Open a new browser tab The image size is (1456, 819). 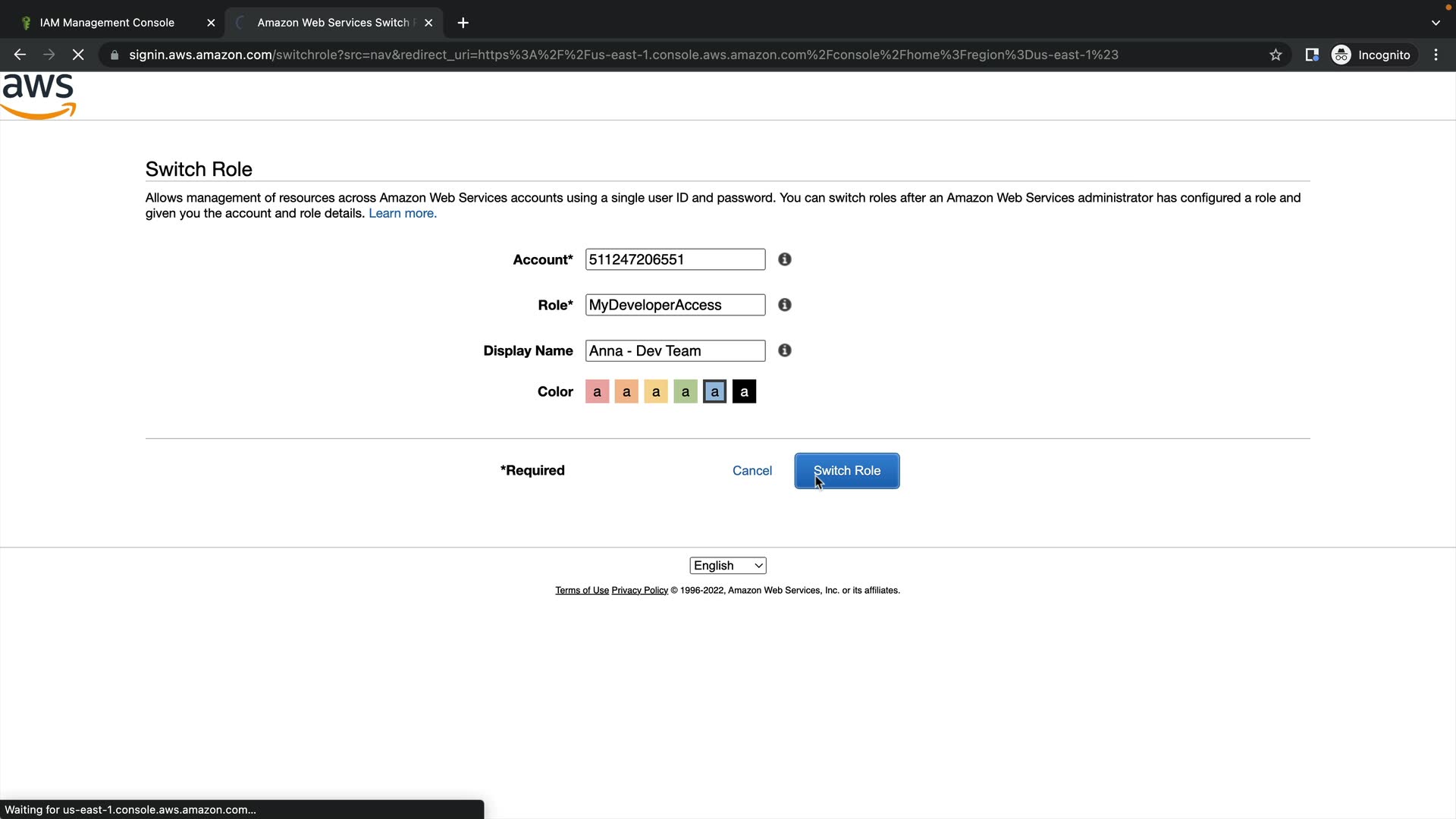(x=463, y=23)
